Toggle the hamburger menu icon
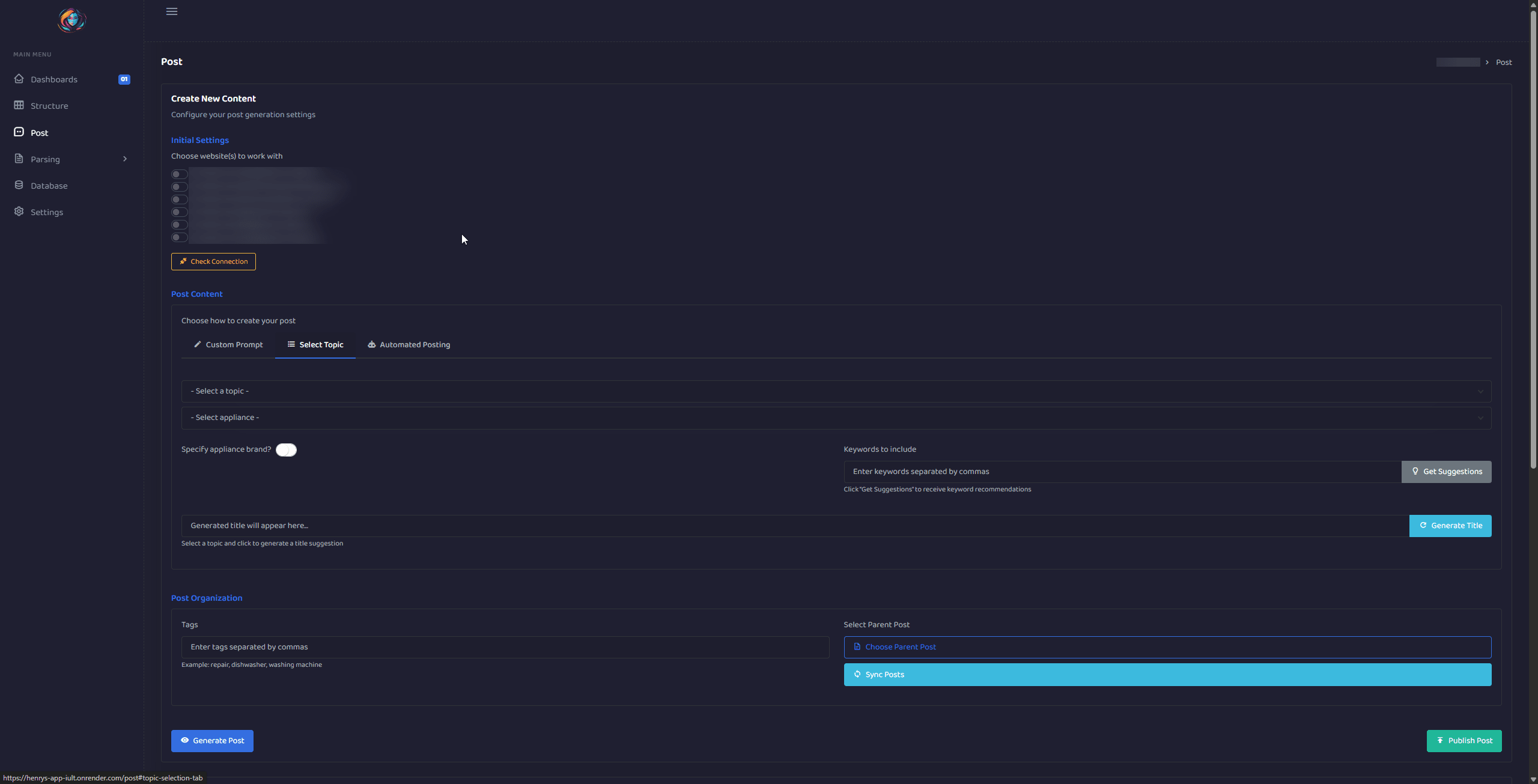 [x=172, y=11]
